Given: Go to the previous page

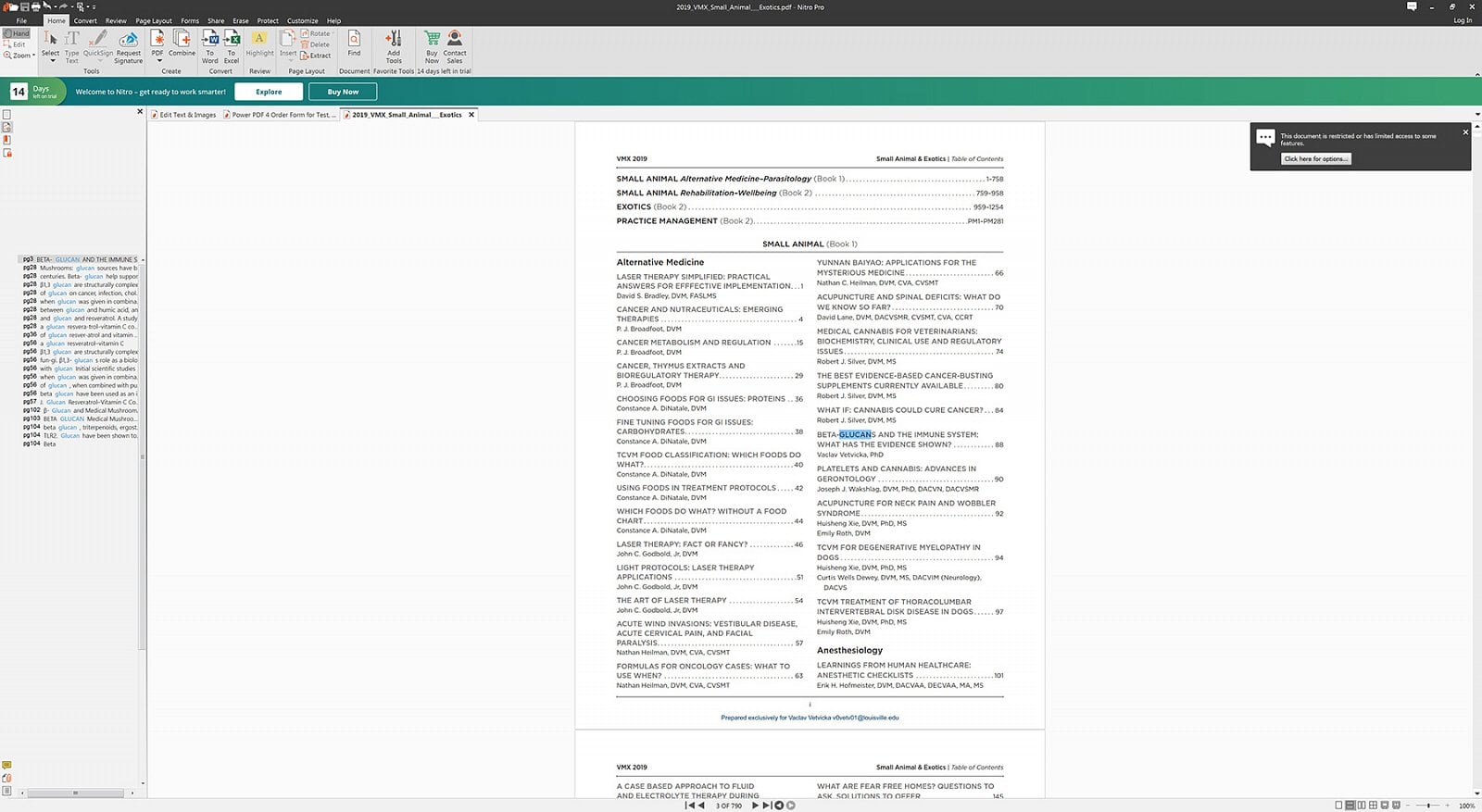Looking at the screenshot, I should (x=700, y=806).
